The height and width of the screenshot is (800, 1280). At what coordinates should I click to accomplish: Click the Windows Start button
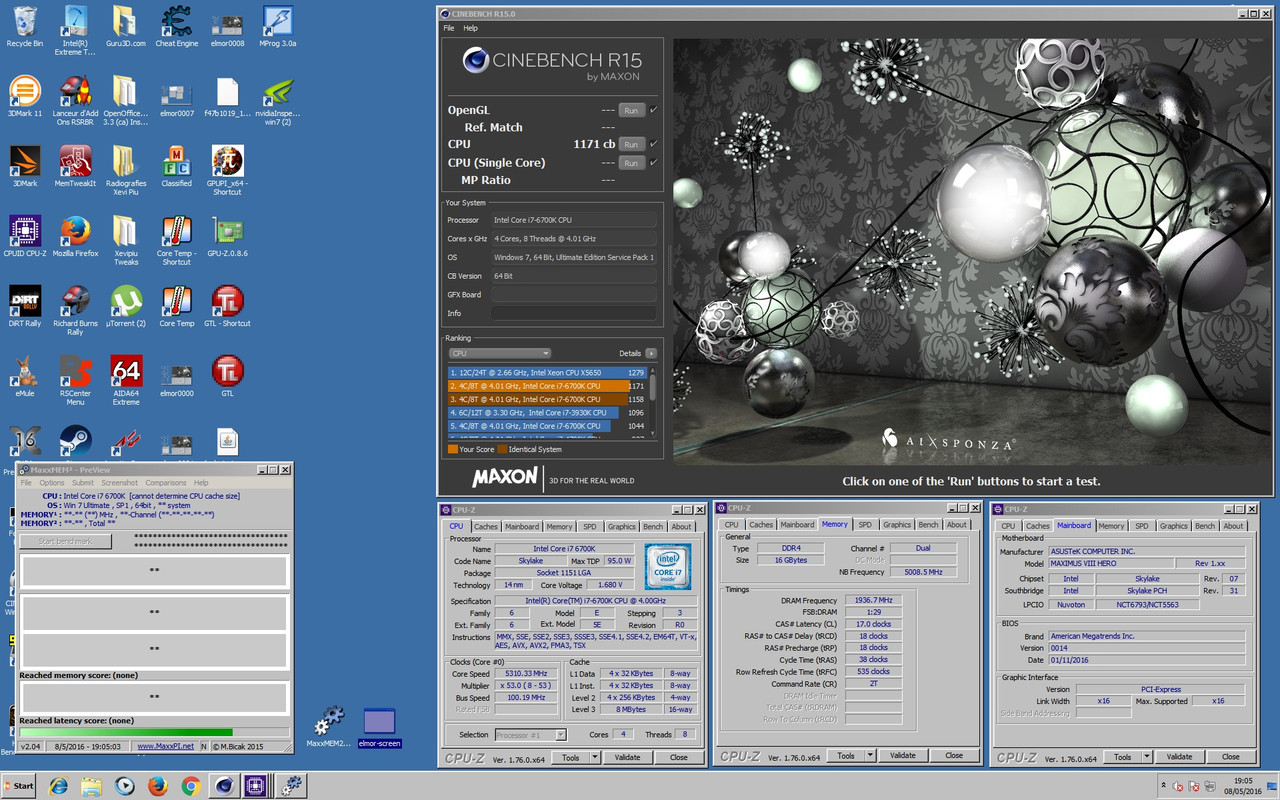[x=20, y=786]
